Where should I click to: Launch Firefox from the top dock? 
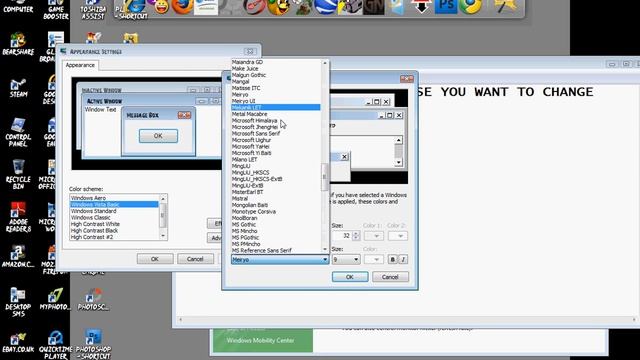[x=182, y=6]
